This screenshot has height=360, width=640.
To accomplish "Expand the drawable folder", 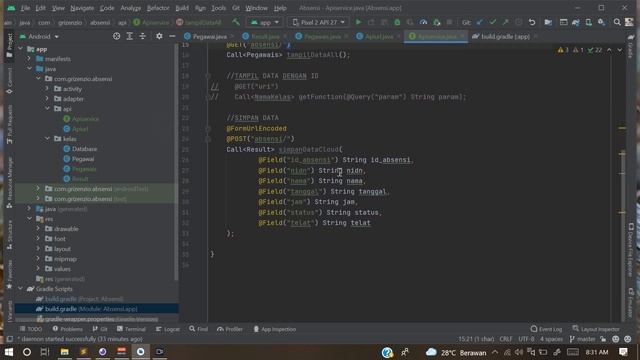I will [38, 229].
